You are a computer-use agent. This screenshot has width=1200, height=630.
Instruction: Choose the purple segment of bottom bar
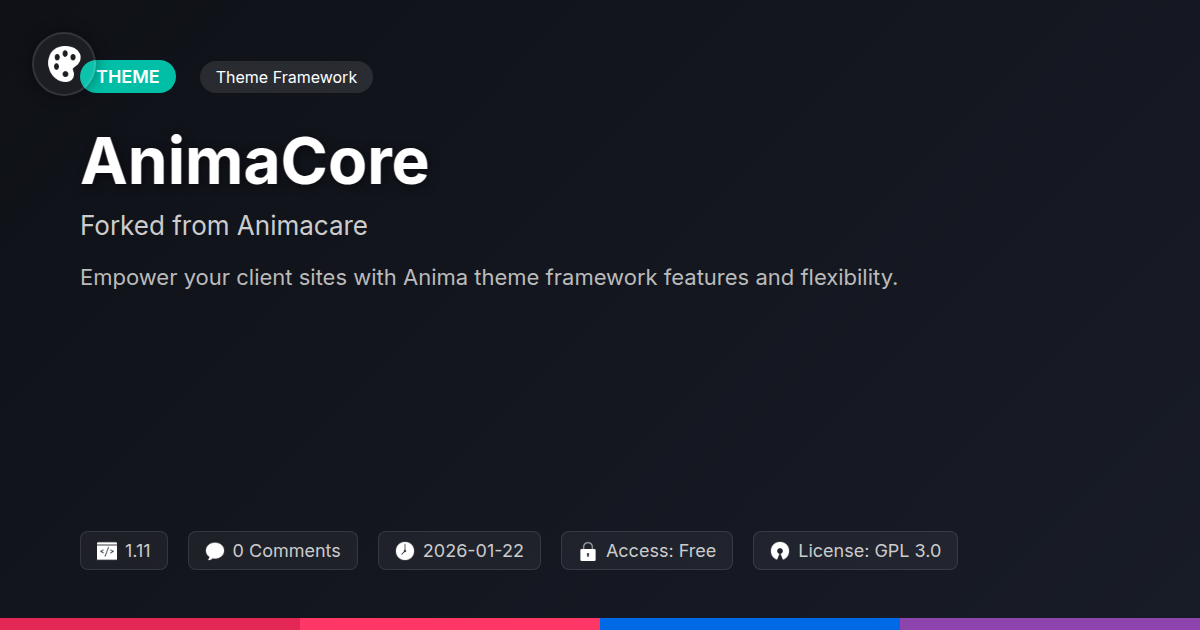(1050, 623)
